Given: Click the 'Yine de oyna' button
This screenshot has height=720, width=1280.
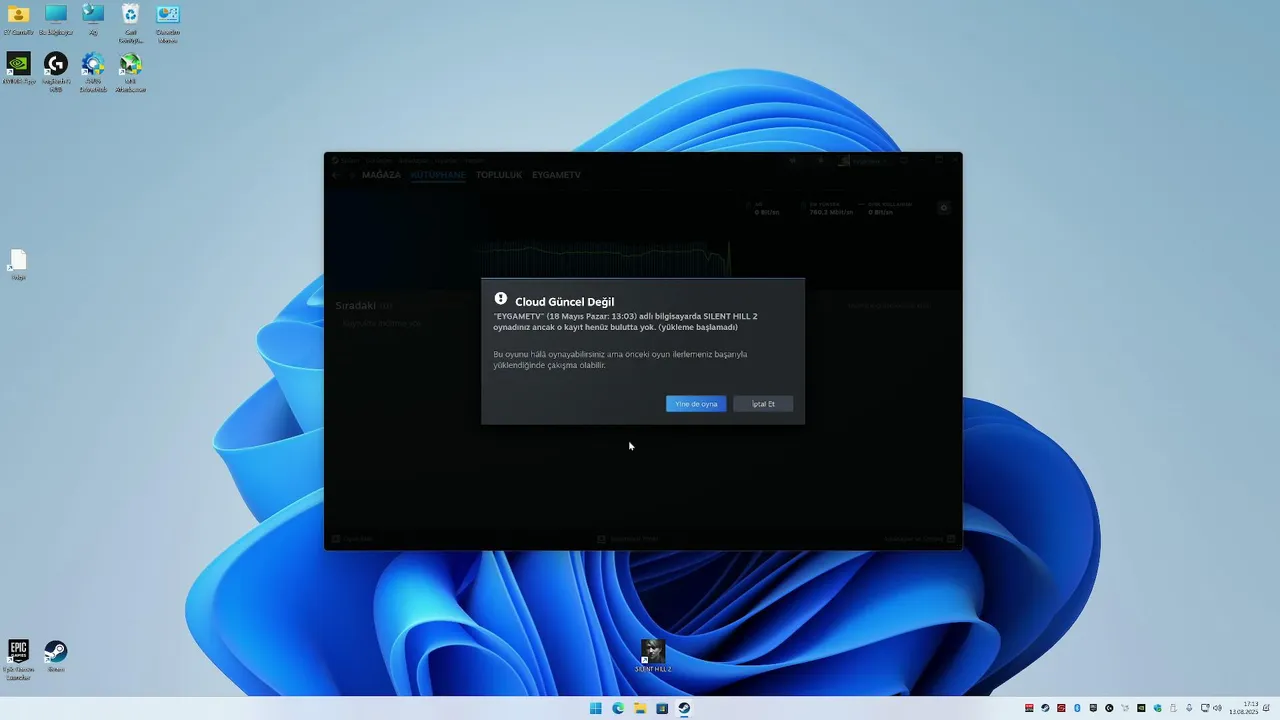Looking at the screenshot, I should [x=696, y=404].
